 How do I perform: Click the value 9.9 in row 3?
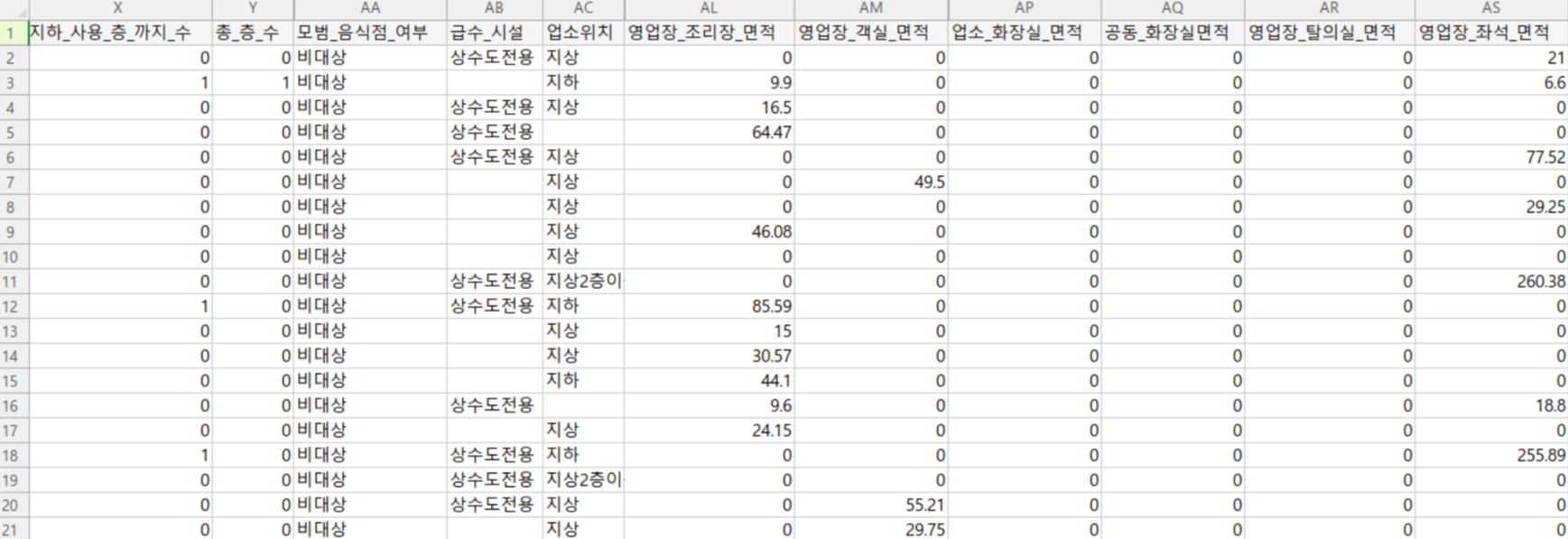(x=780, y=82)
